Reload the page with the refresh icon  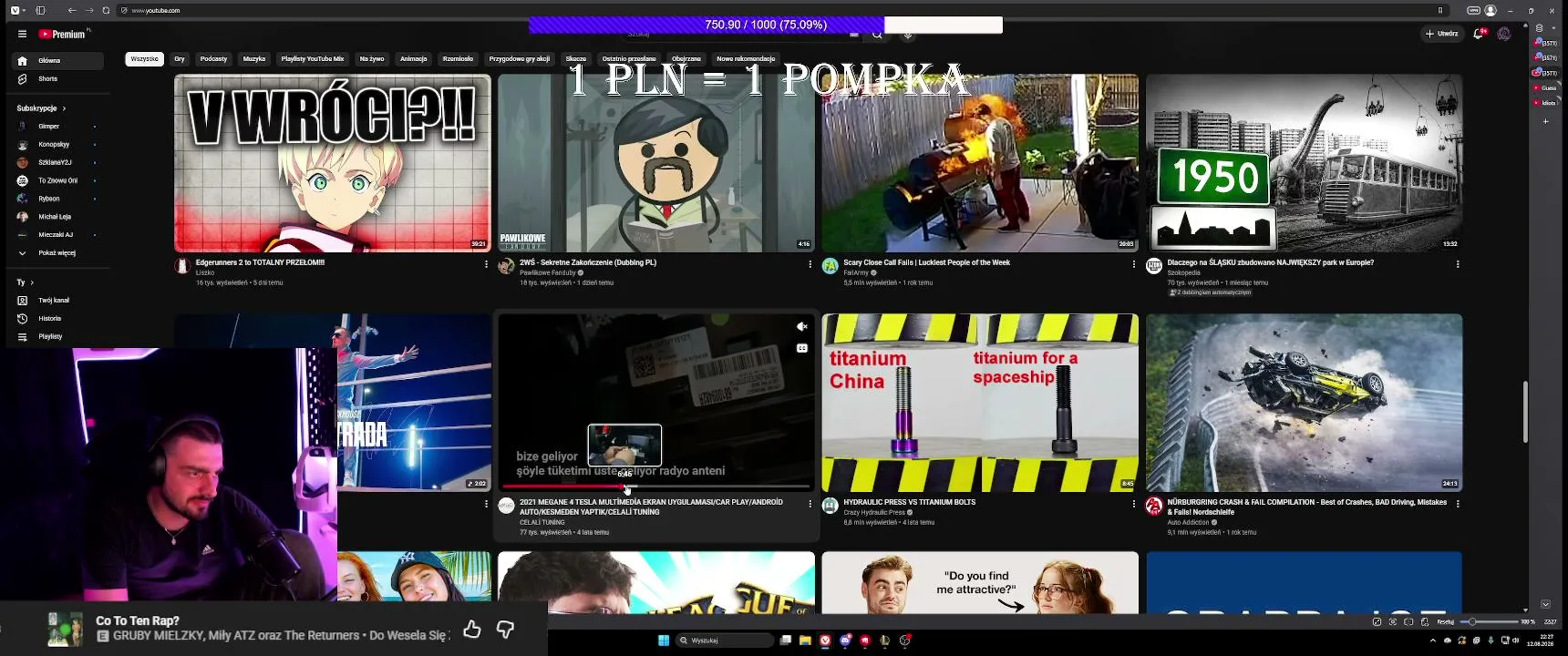[106, 10]
